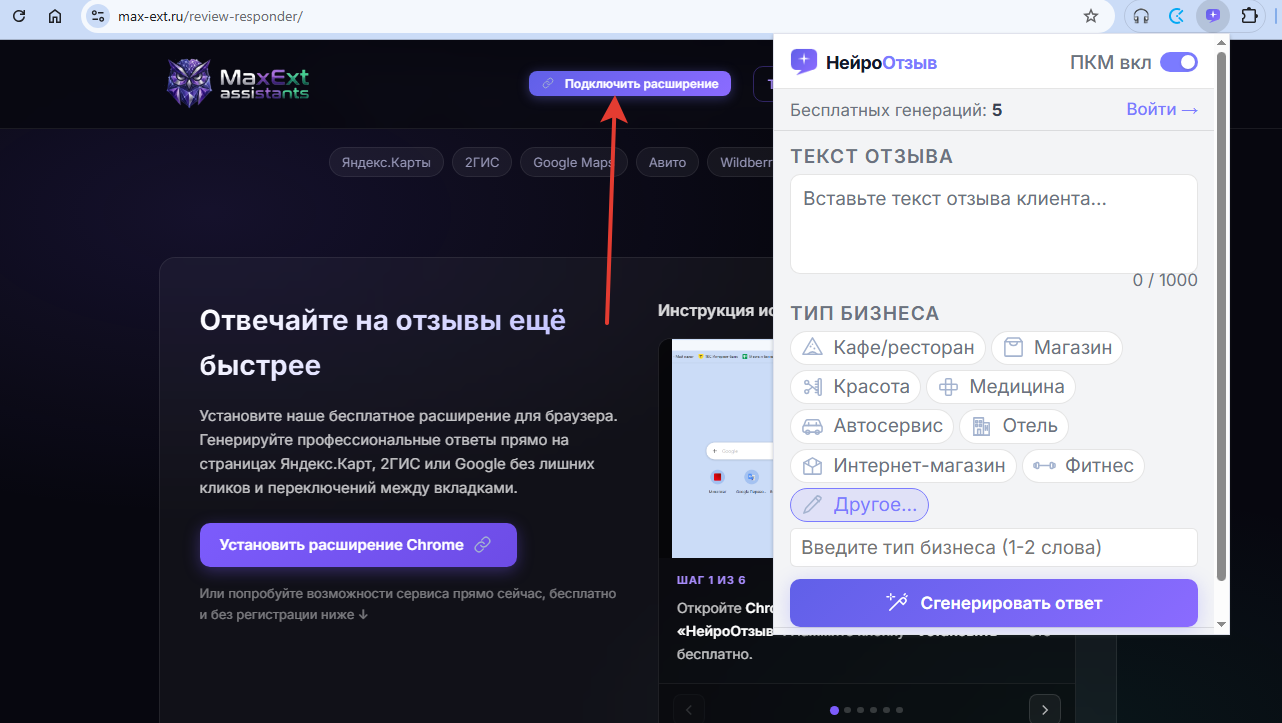Screen dimensions: 1282x723
Task: Focus the review text area
Action: point(994,224)
